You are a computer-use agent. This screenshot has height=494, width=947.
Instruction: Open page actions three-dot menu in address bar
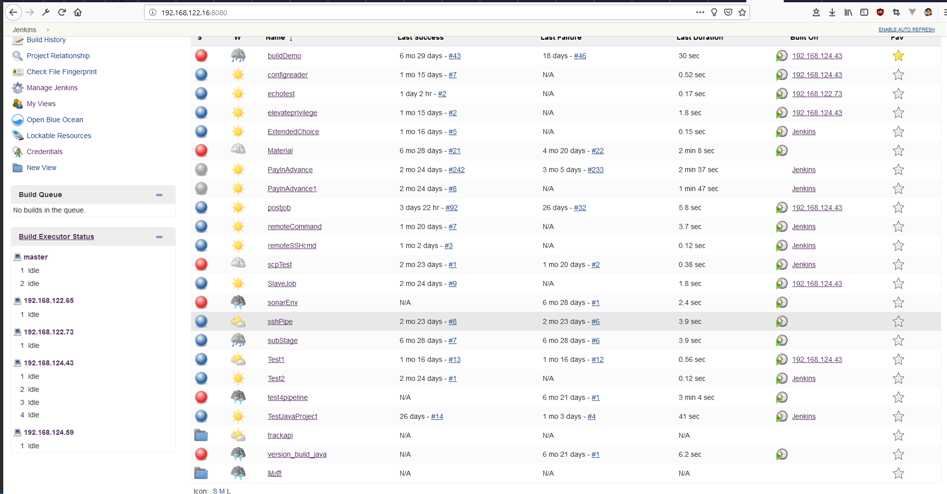click(x=699, y=12)
